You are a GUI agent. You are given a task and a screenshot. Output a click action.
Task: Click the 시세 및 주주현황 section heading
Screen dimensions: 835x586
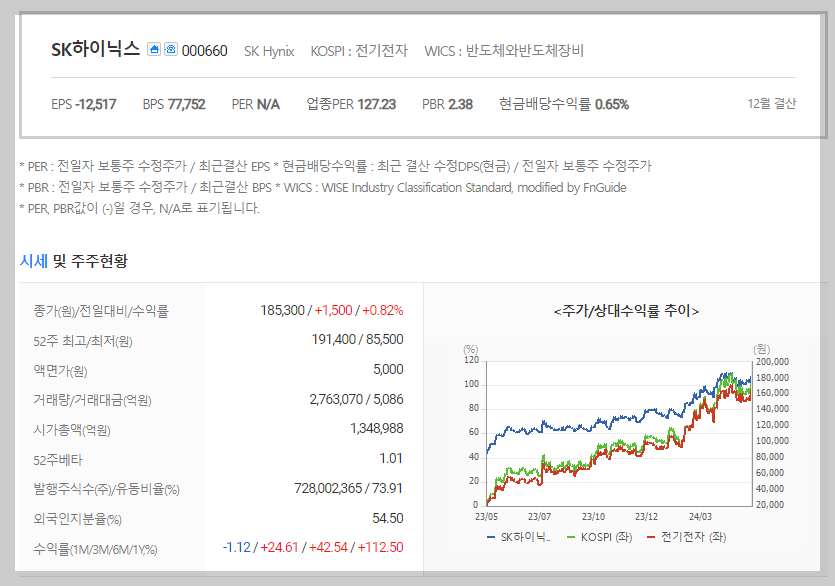pyautogui.click(x=73, y=261)
